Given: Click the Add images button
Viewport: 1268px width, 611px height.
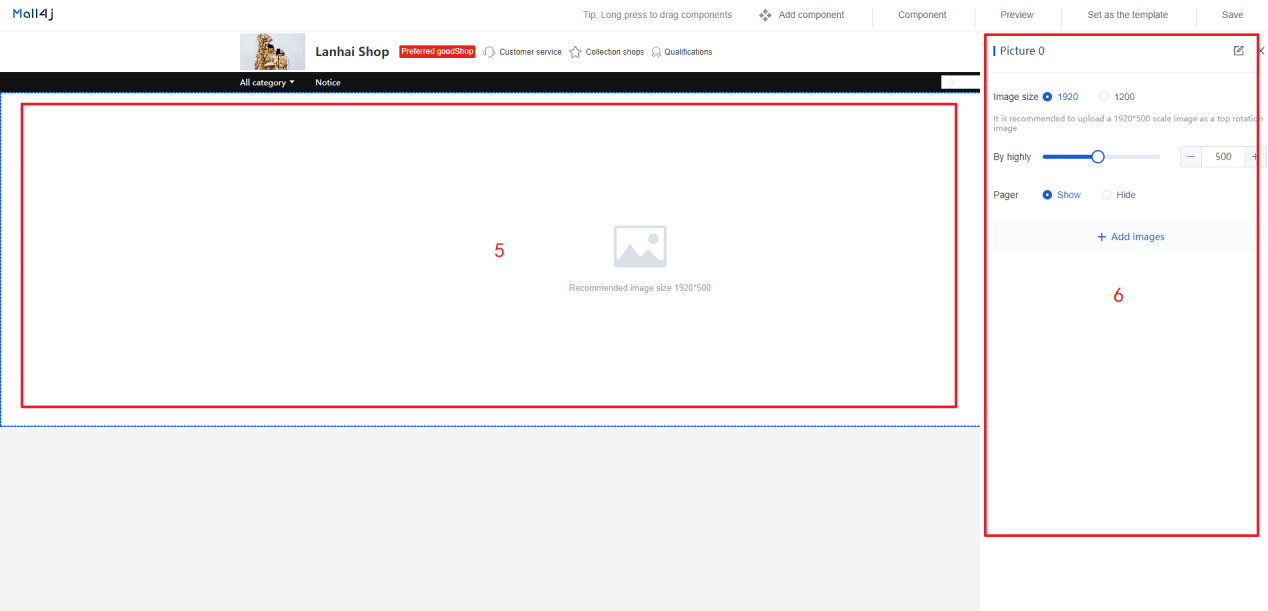Looking at the screenshot, I should [x=1130, y=237].
